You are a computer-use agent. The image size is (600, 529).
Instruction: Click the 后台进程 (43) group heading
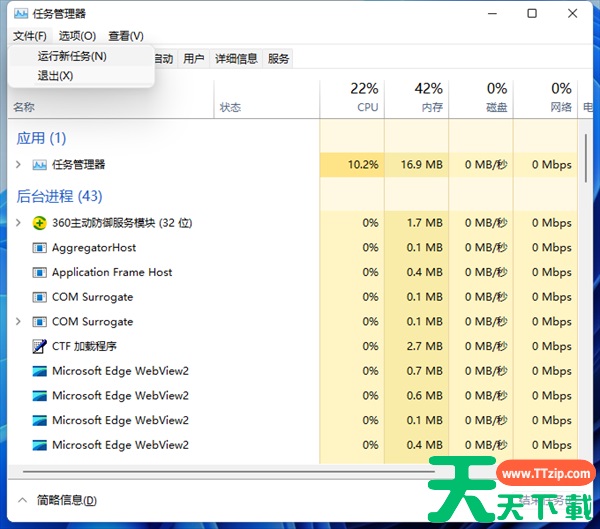tap(59, 196)
